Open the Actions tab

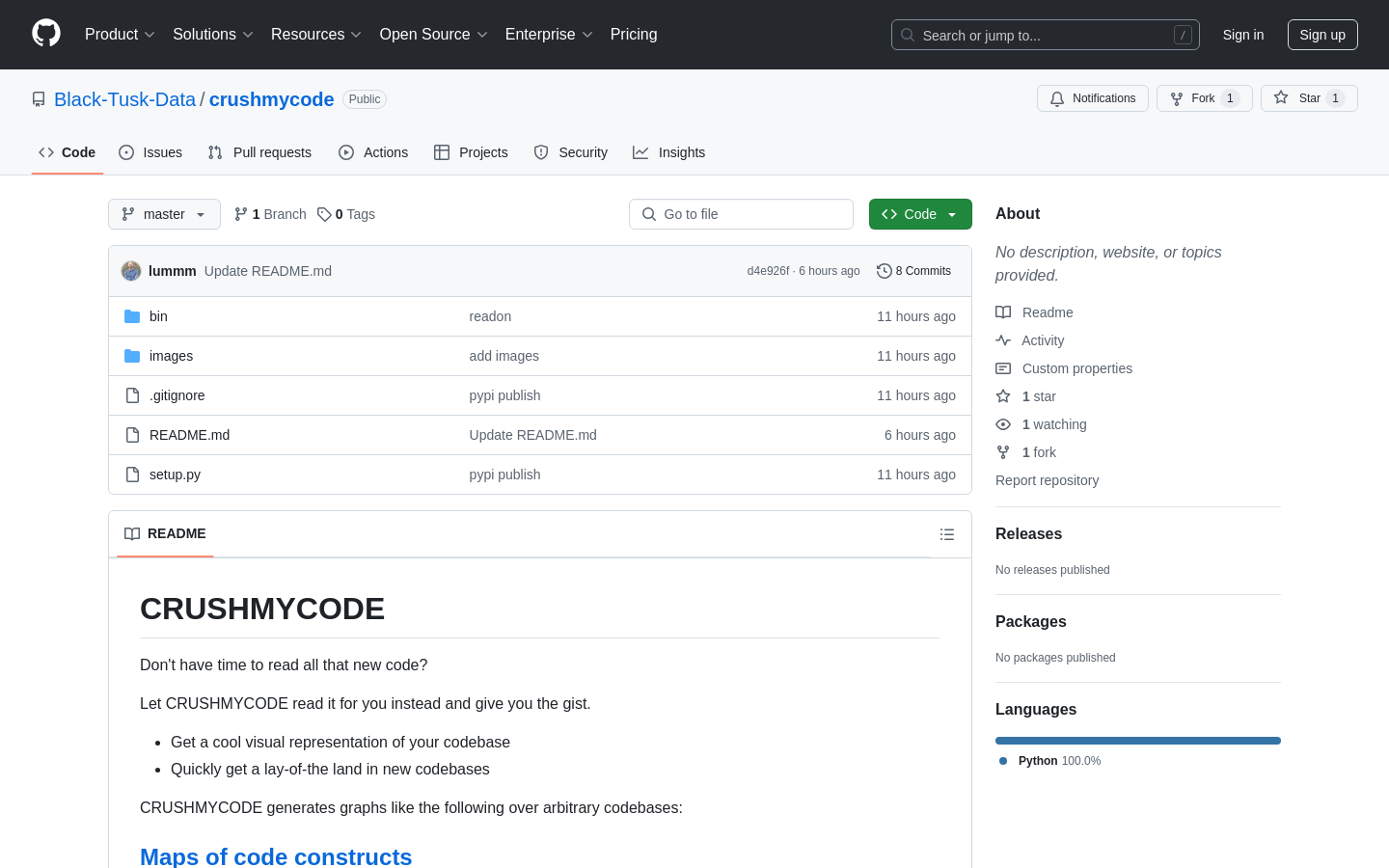tap(373, 152)
